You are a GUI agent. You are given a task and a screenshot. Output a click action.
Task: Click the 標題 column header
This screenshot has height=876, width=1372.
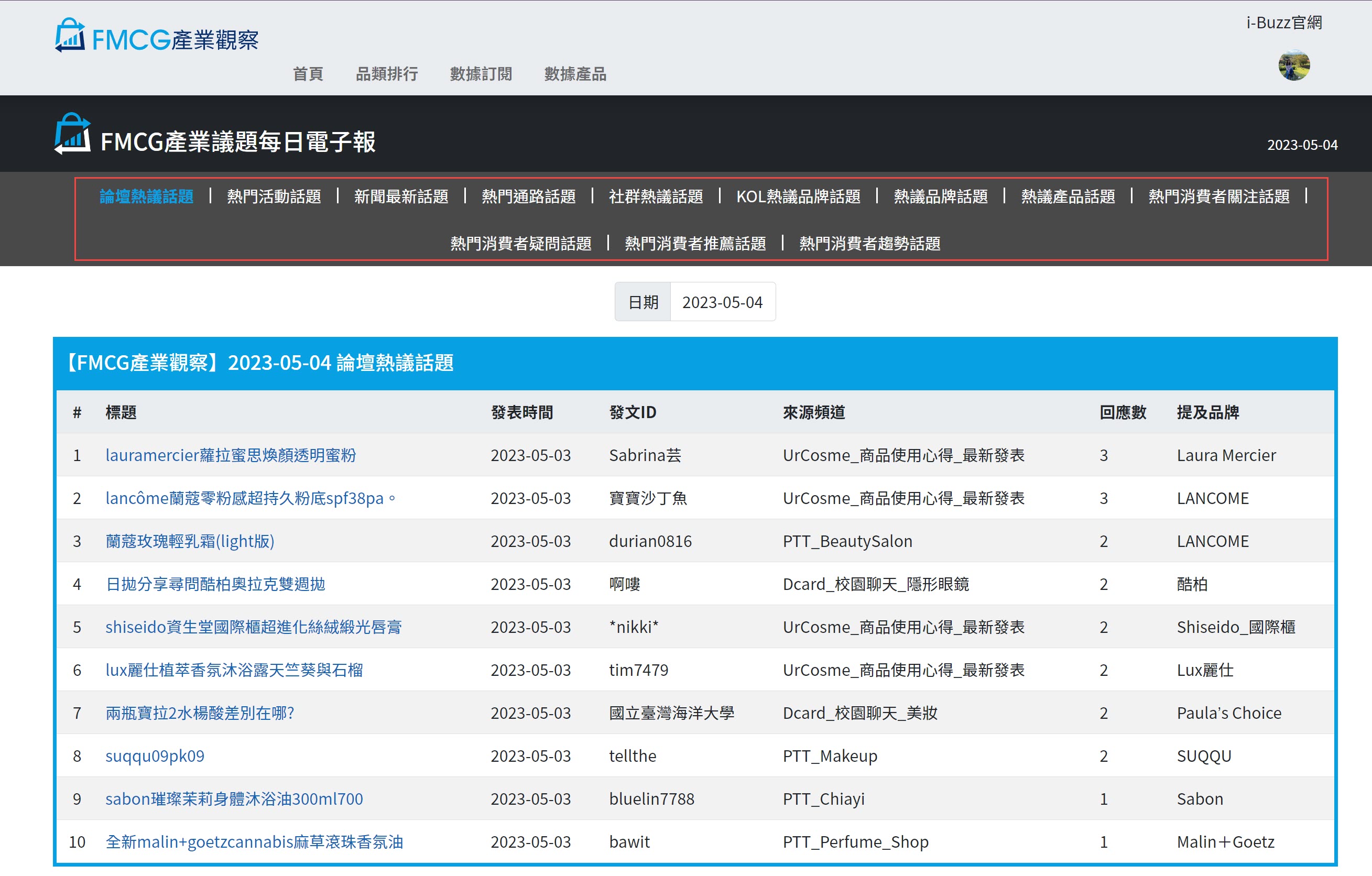(x=121, y=412)
